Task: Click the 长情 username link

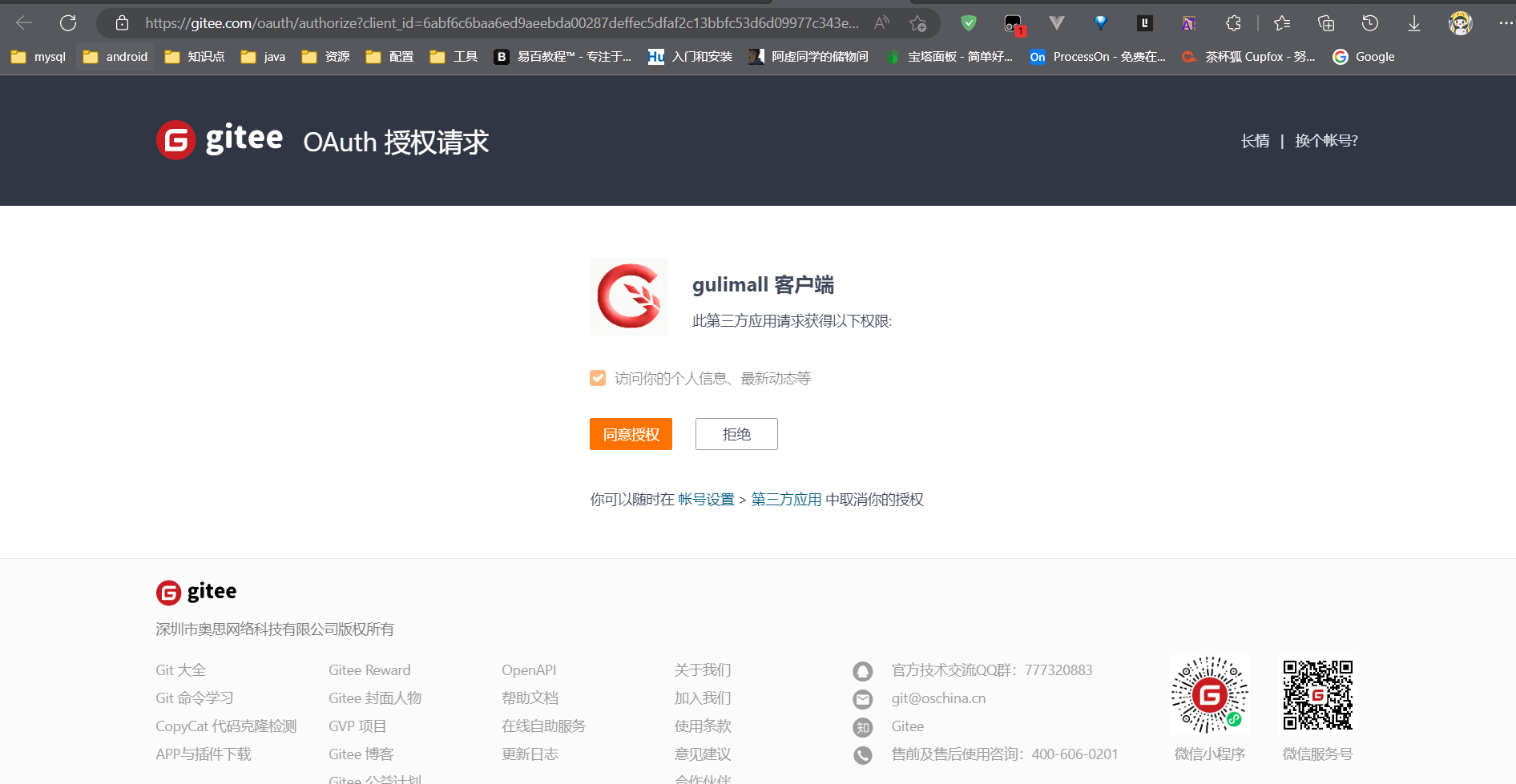Action: (1255, 141)
